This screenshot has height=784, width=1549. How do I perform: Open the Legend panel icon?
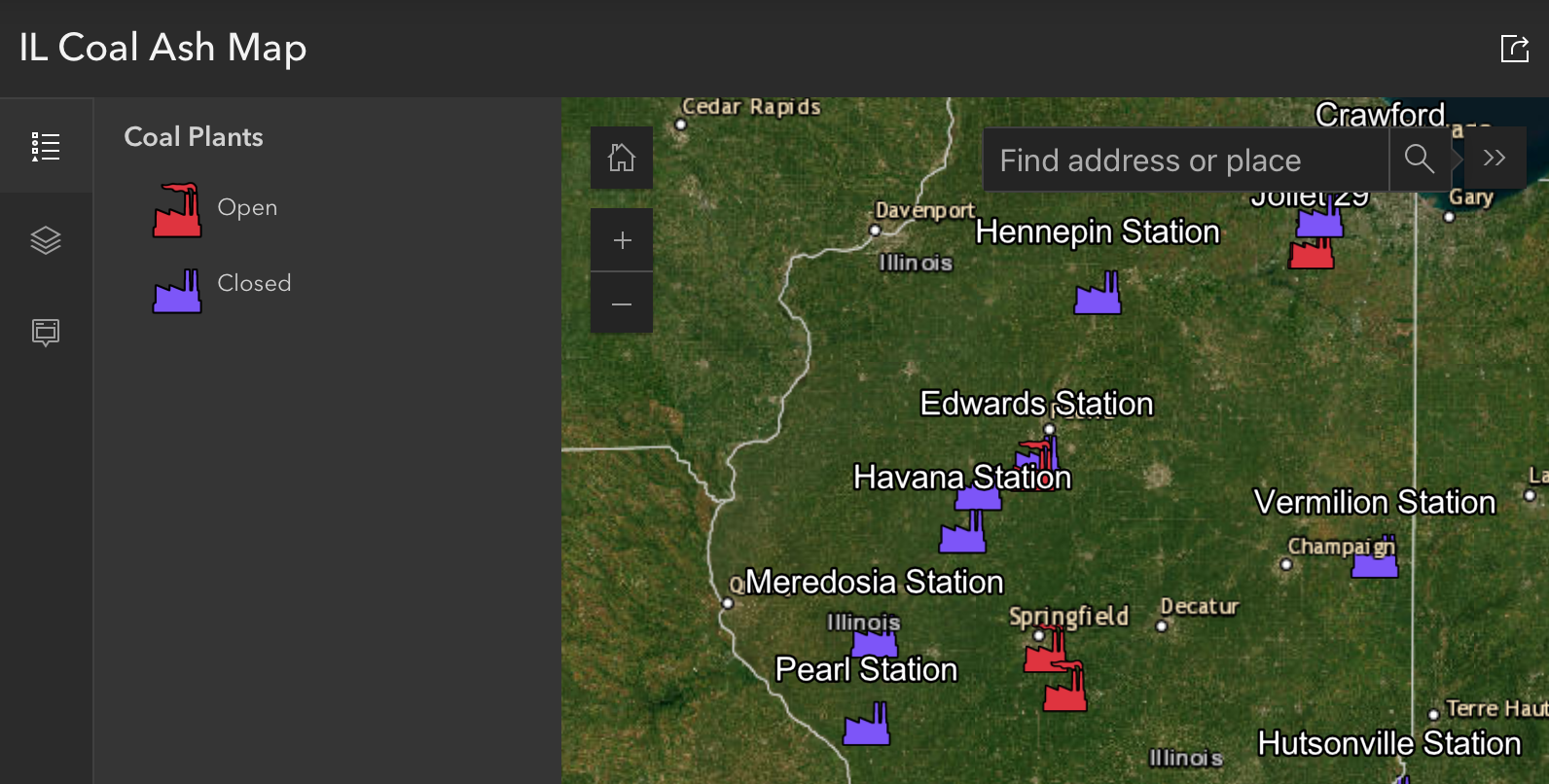pyautogui.click(x=46, y=147)
